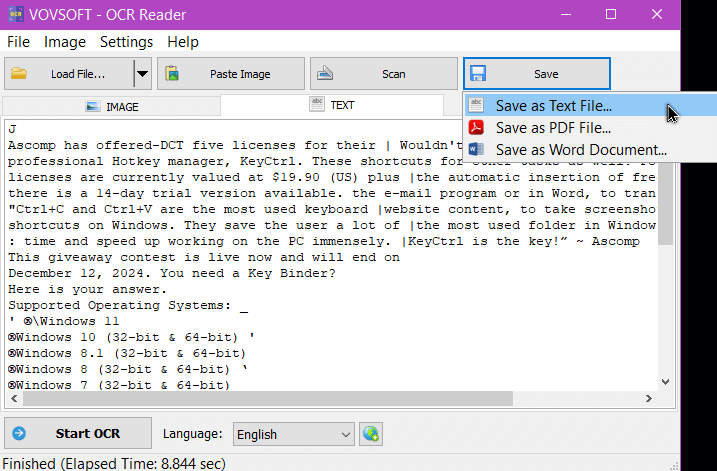Screen dimensions: 717x471
Task: Click the 'This giveaway contest is live' line
Action: [204, 257]
